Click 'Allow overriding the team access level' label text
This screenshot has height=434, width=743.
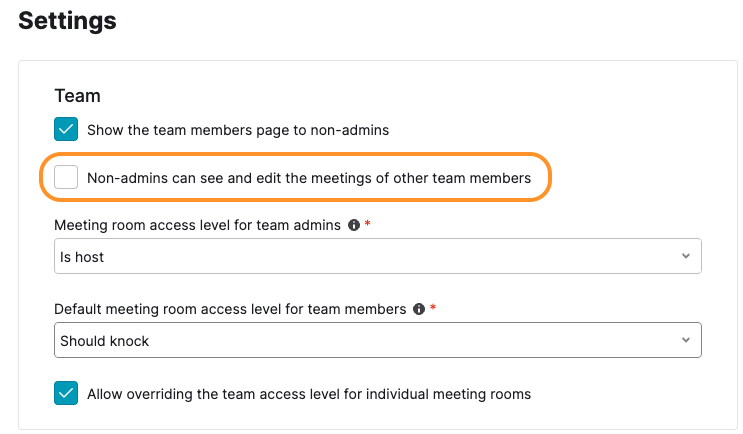(x=308, y=394)
